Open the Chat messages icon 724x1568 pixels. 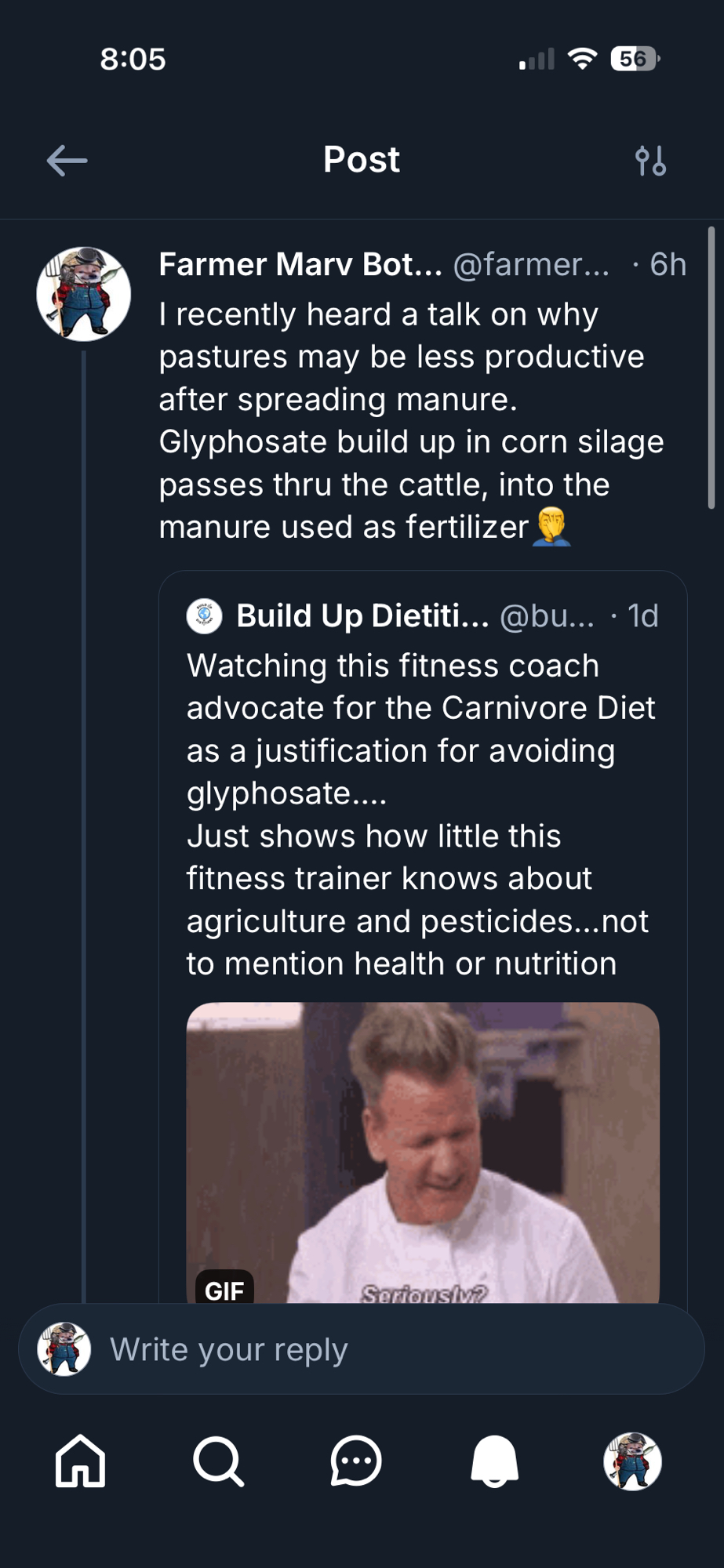coord(356,1461)
